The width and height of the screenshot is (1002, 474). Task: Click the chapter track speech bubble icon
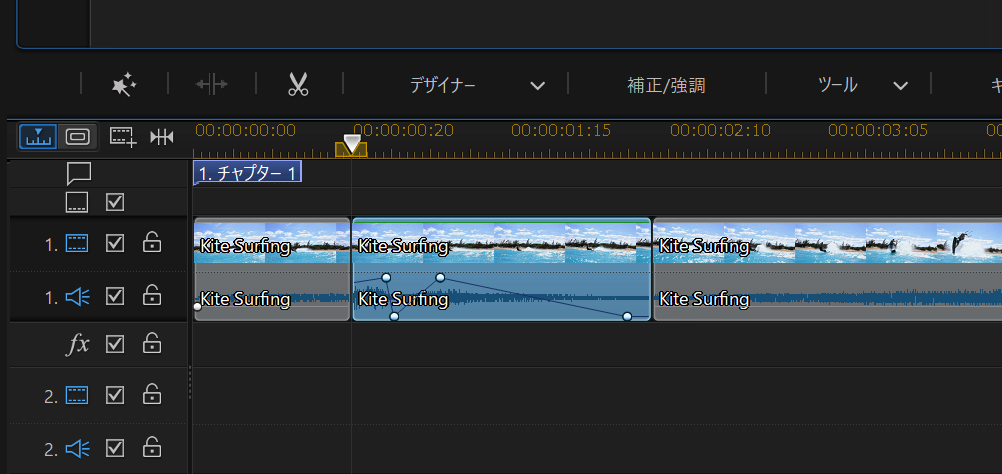78,173
